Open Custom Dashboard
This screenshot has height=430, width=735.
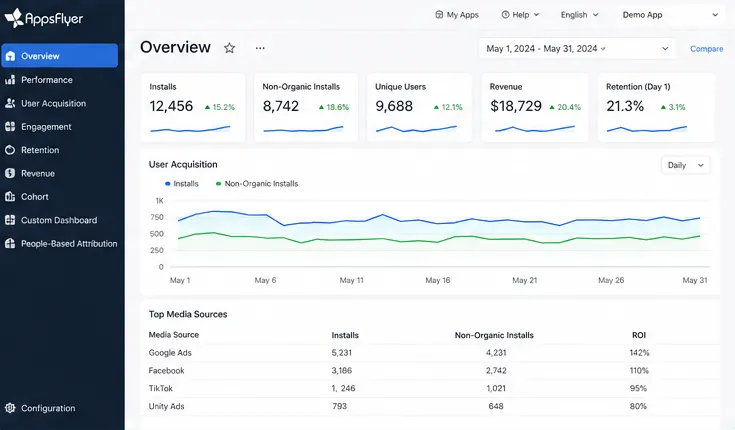(60, 220)
